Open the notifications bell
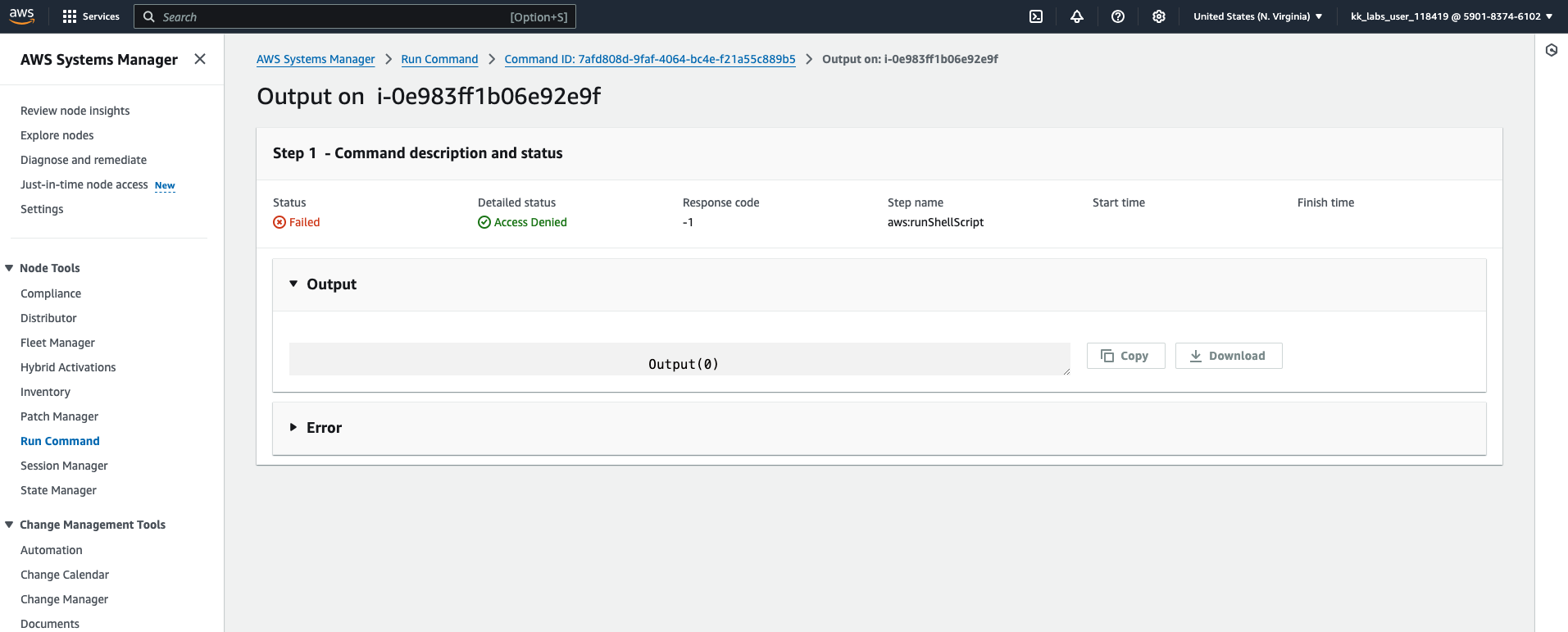Screen dimensions: 1568x632 point(1077,16)
